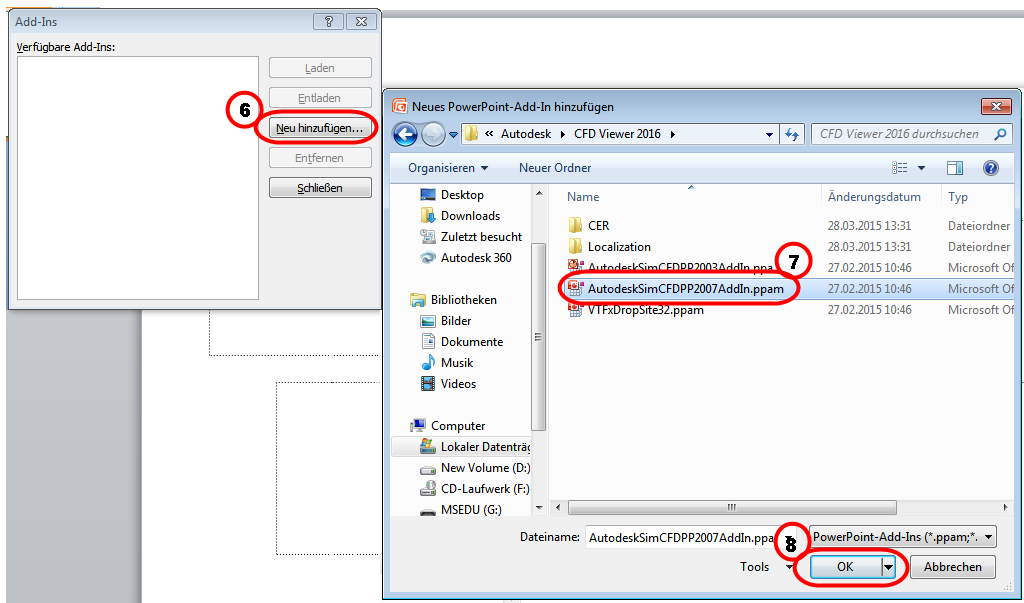Select New Volume (D:) drive
Screen dimensions: 1024x603
pyautogui.click(x=485, y=468)
